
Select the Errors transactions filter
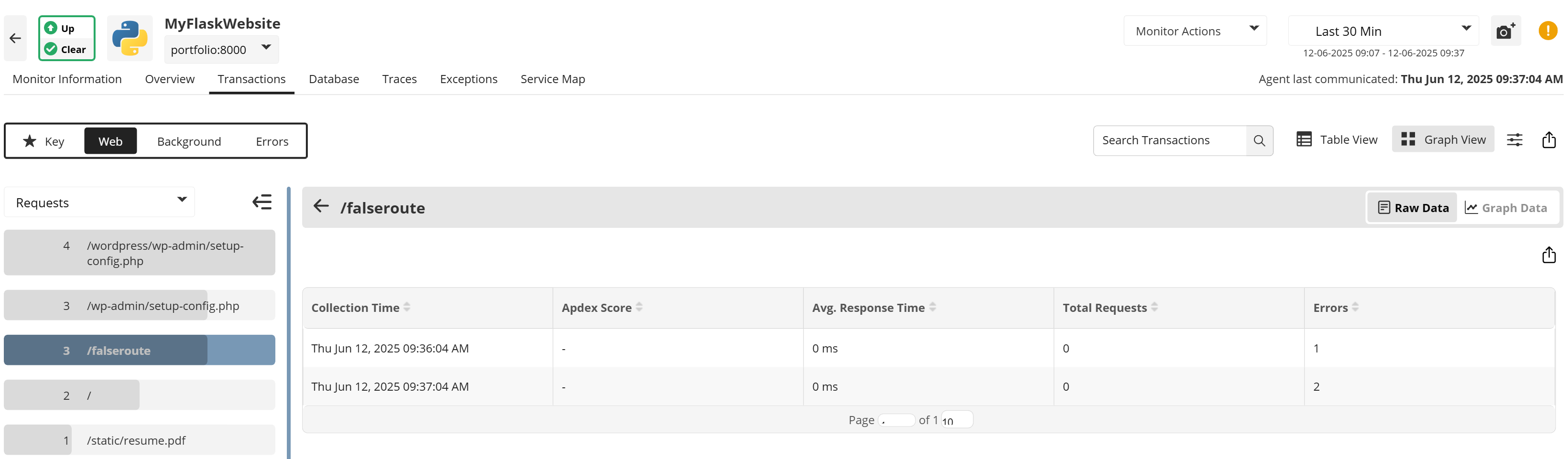272,141
